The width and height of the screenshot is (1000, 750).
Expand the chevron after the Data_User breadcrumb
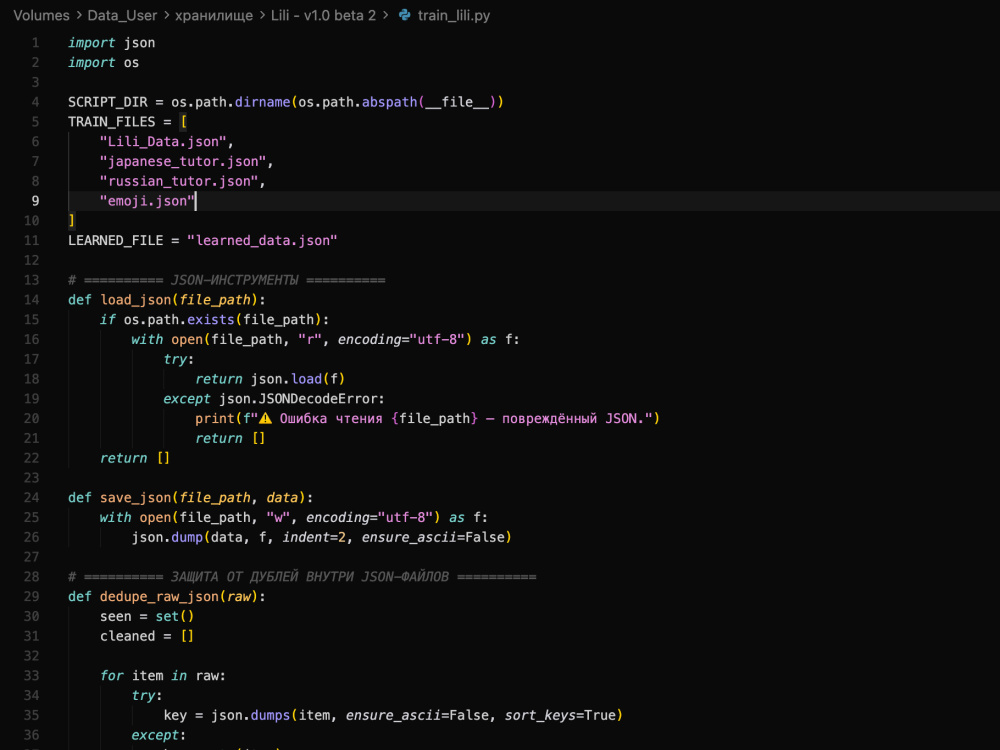click(x=166, y=15)
